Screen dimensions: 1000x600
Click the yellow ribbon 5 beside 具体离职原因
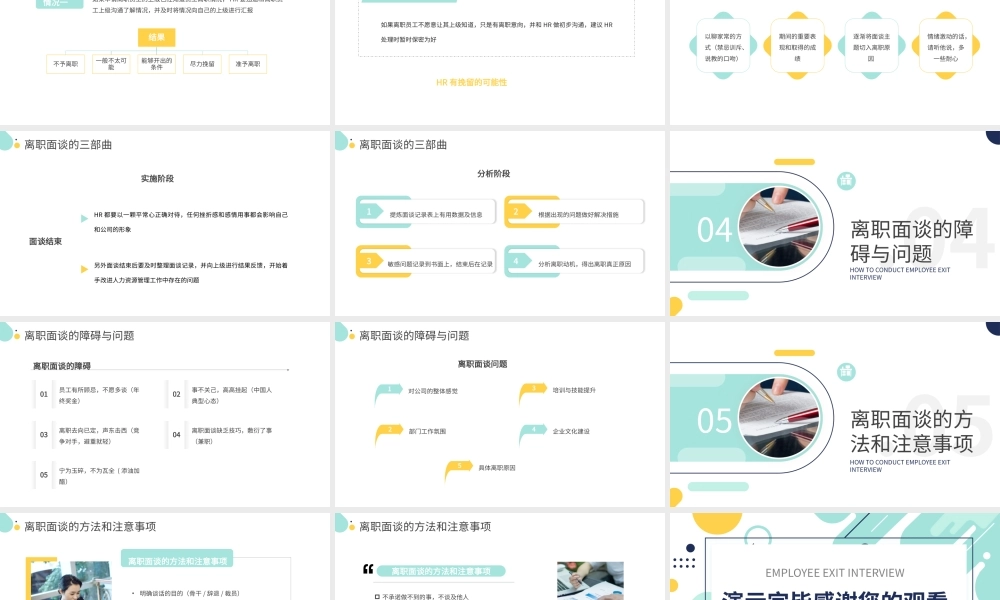(458, 469)
